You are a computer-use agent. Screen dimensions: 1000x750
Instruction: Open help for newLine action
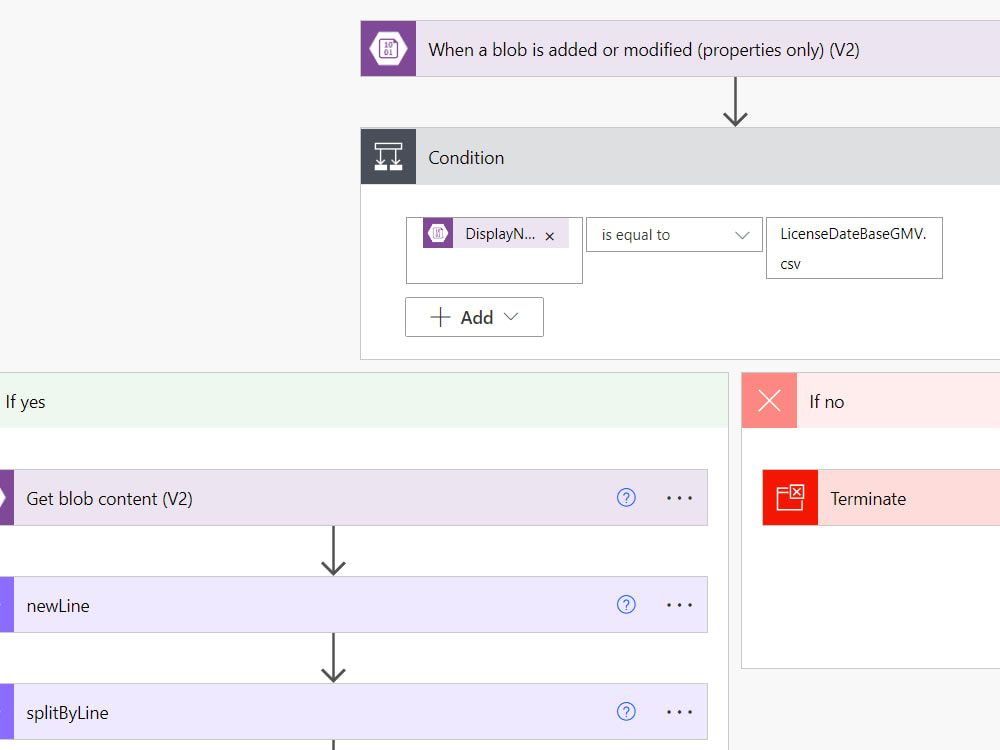coord(626,605)
